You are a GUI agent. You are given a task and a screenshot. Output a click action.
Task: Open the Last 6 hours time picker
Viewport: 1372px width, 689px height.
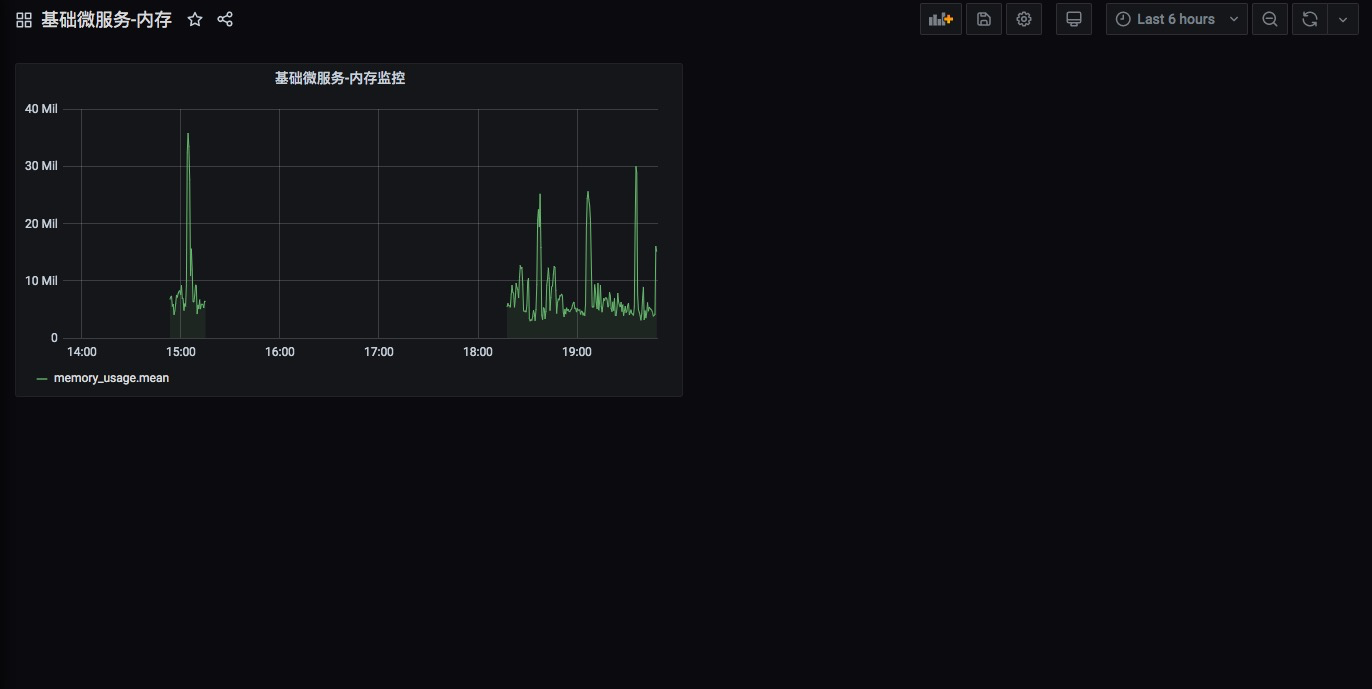tap(1177, 19)
